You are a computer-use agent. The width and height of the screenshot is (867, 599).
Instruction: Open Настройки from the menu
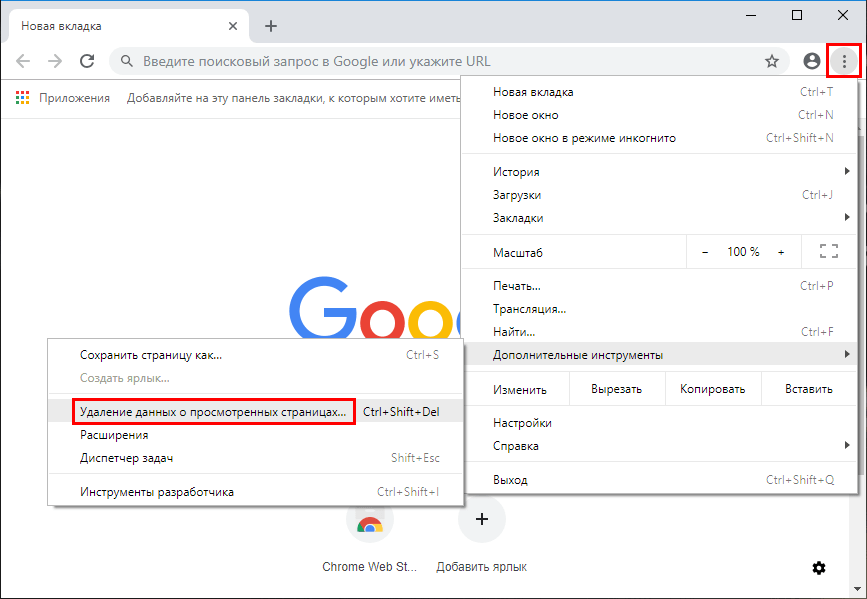pyautogui.click(x=659, y=423)
